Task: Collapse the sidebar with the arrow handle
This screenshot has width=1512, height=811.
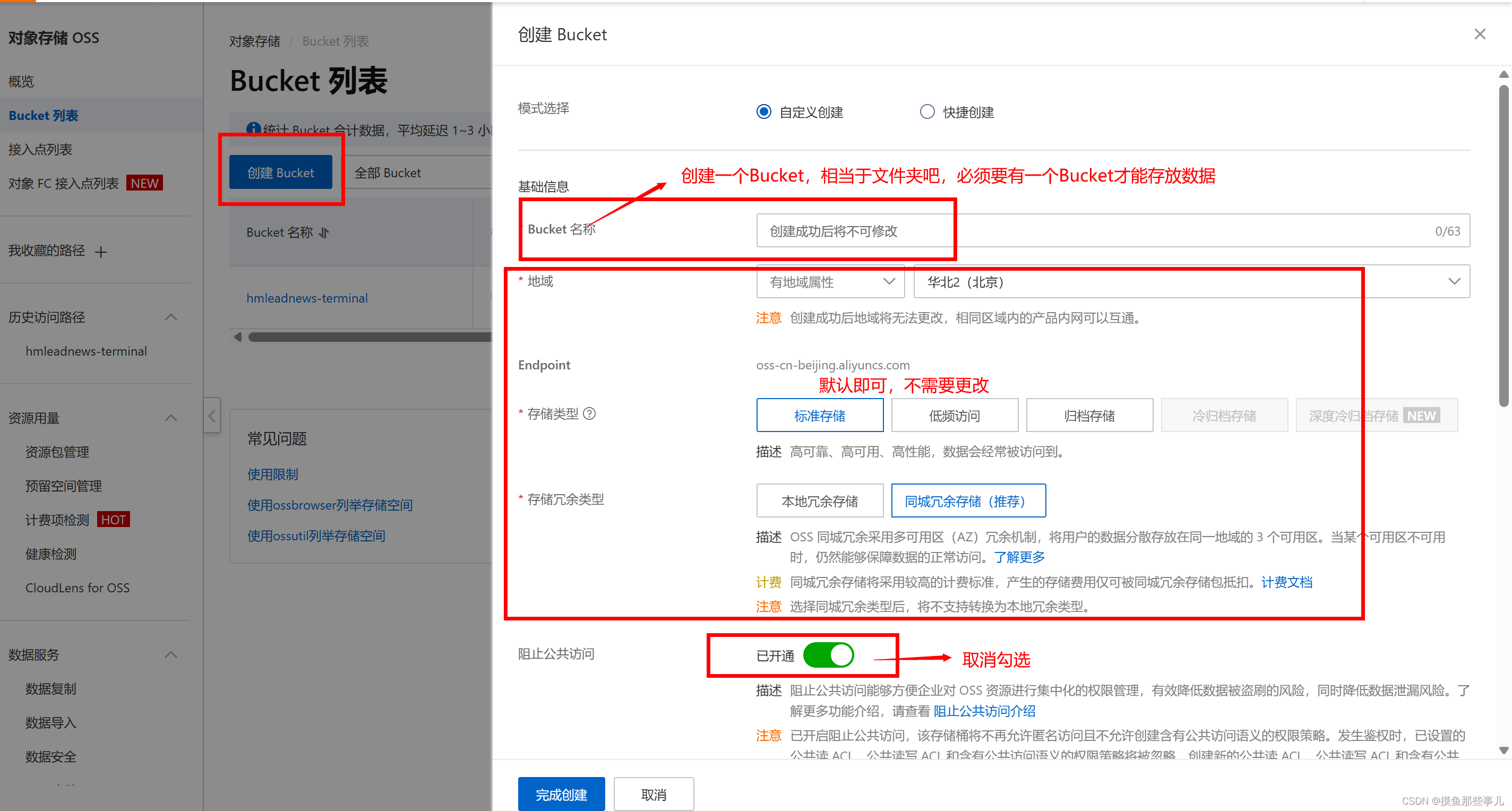Action: tap(212, 416)
